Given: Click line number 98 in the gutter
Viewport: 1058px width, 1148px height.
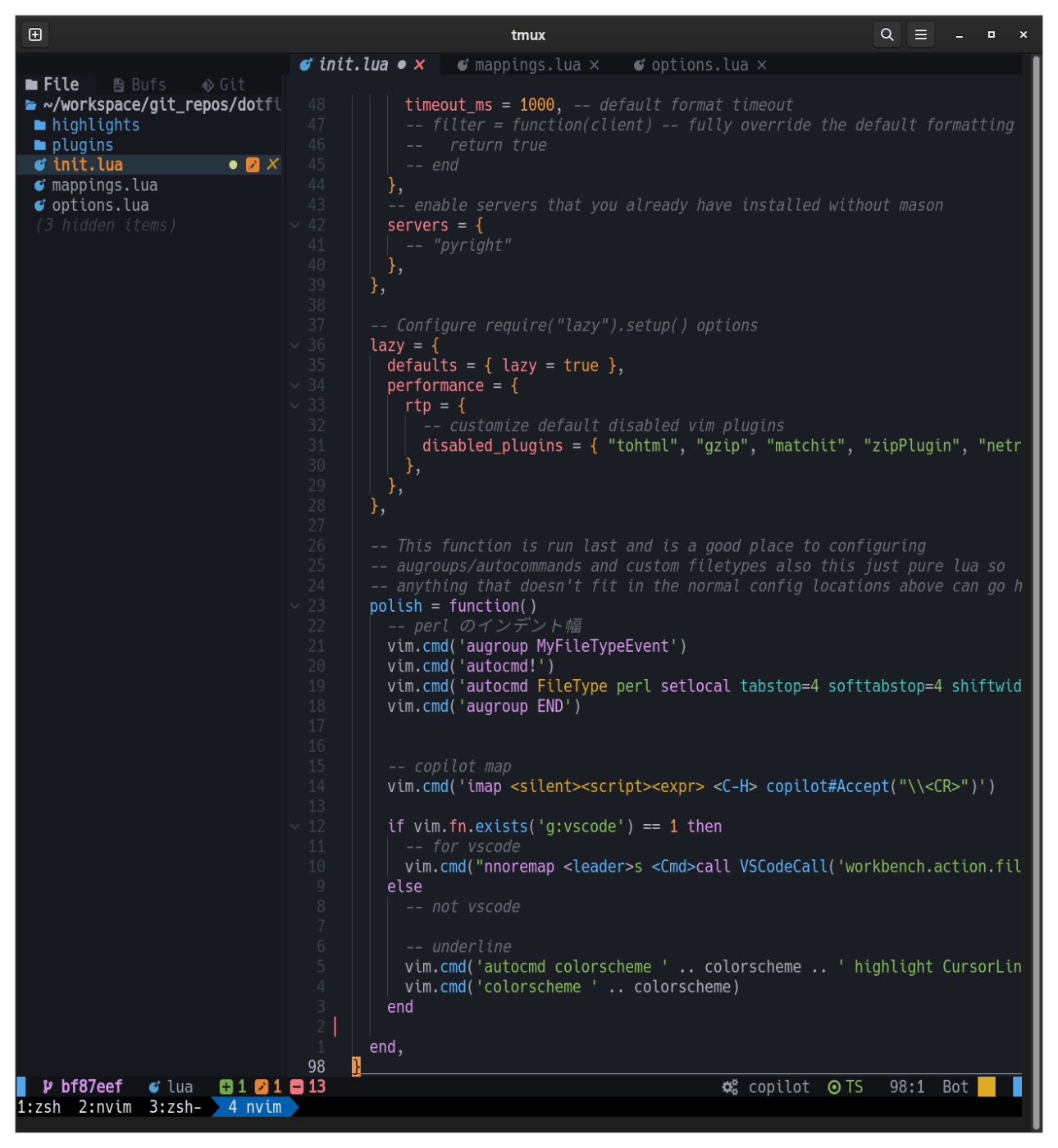Looking at the screenshot, I should click(317, 1067).
